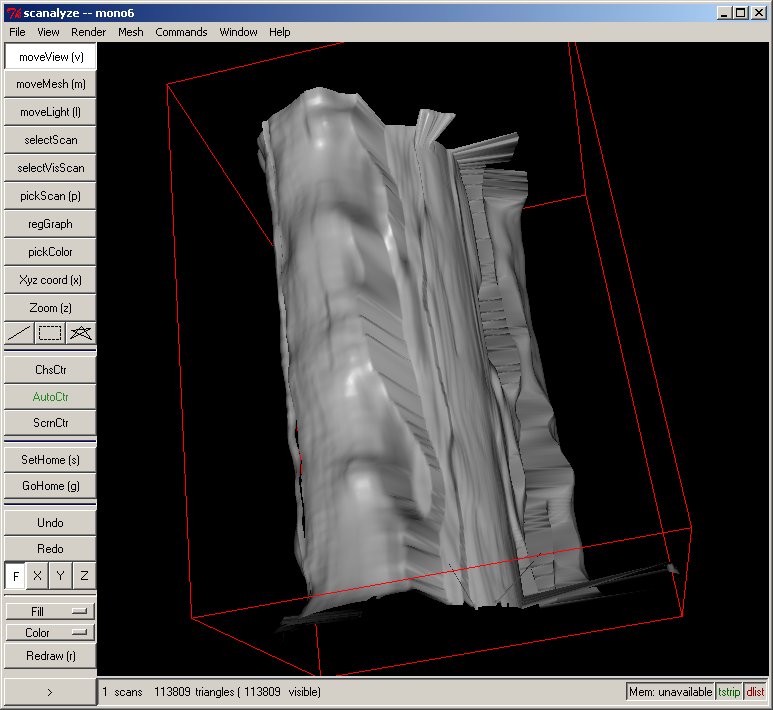Activate the pickColor tool button

tap(50, 252)
